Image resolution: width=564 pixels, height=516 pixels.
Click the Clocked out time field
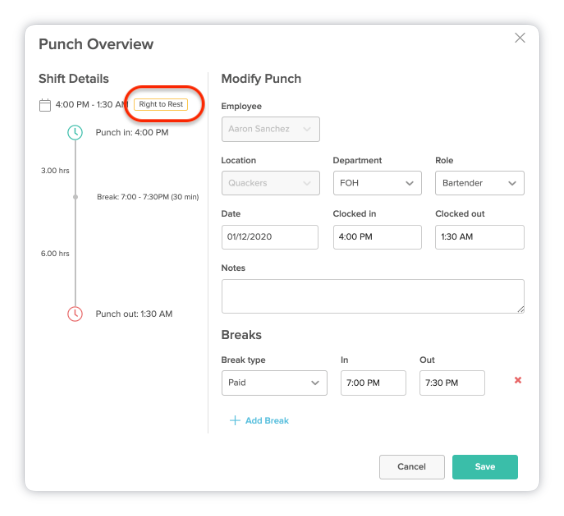pos(480,237)
